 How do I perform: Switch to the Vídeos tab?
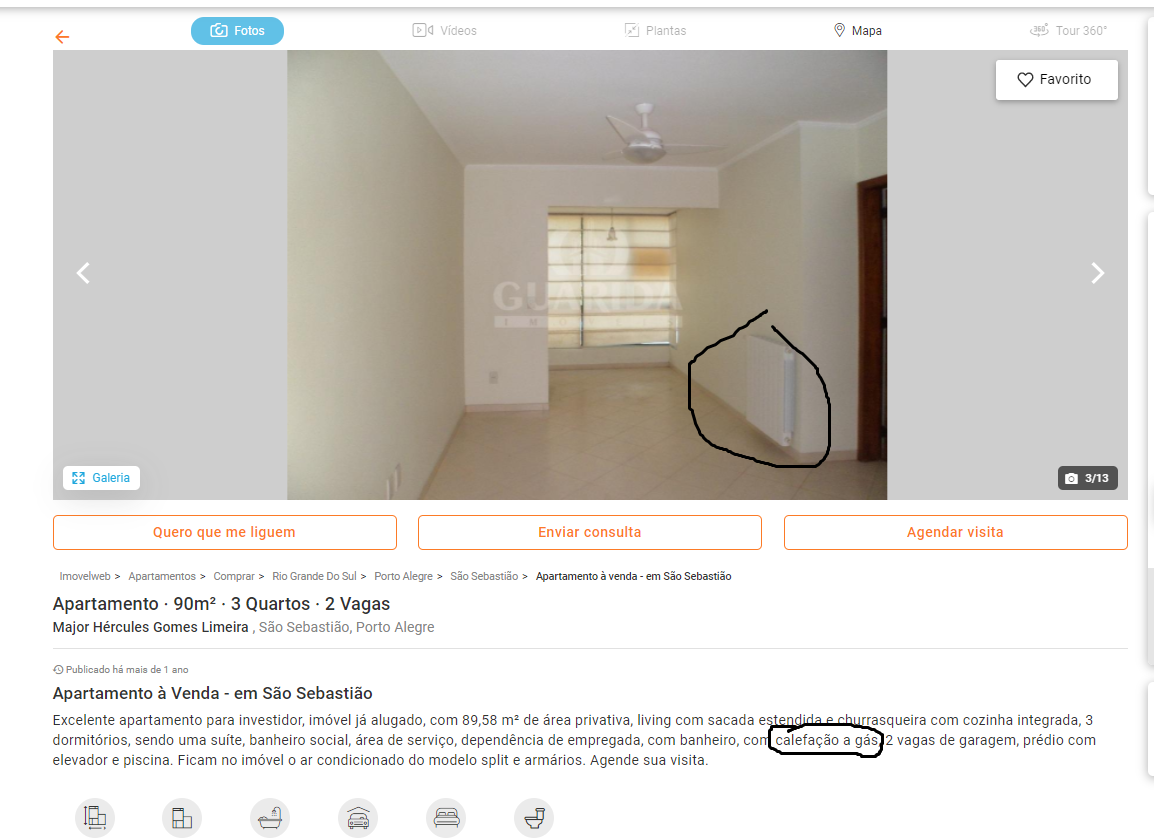click(445, 30)
